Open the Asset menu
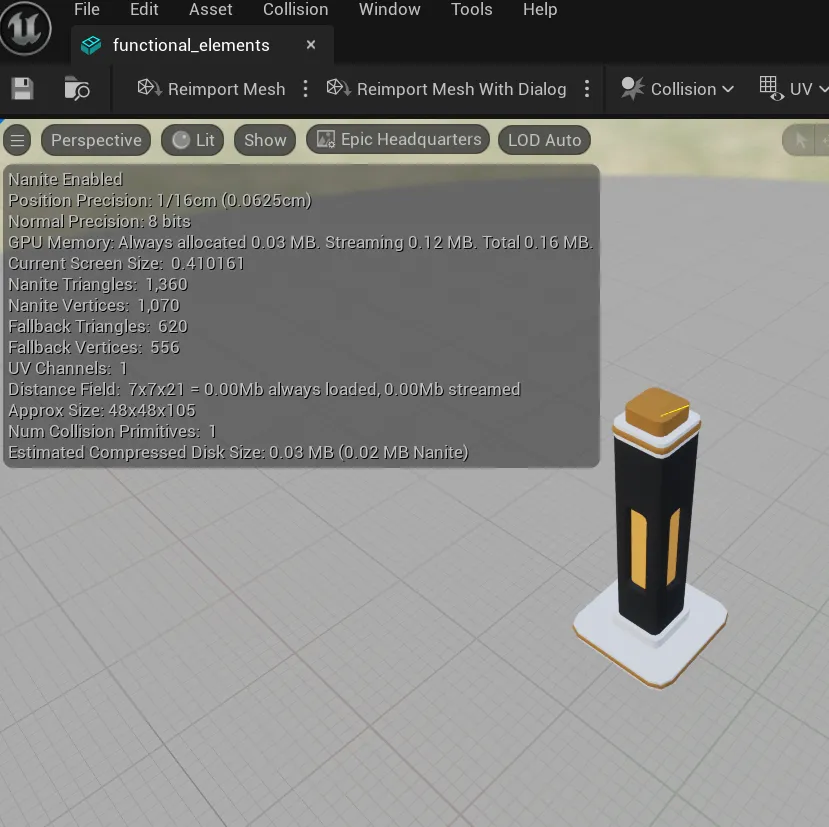The height and width of the screenshot is (827, 829). pos(210,10)
